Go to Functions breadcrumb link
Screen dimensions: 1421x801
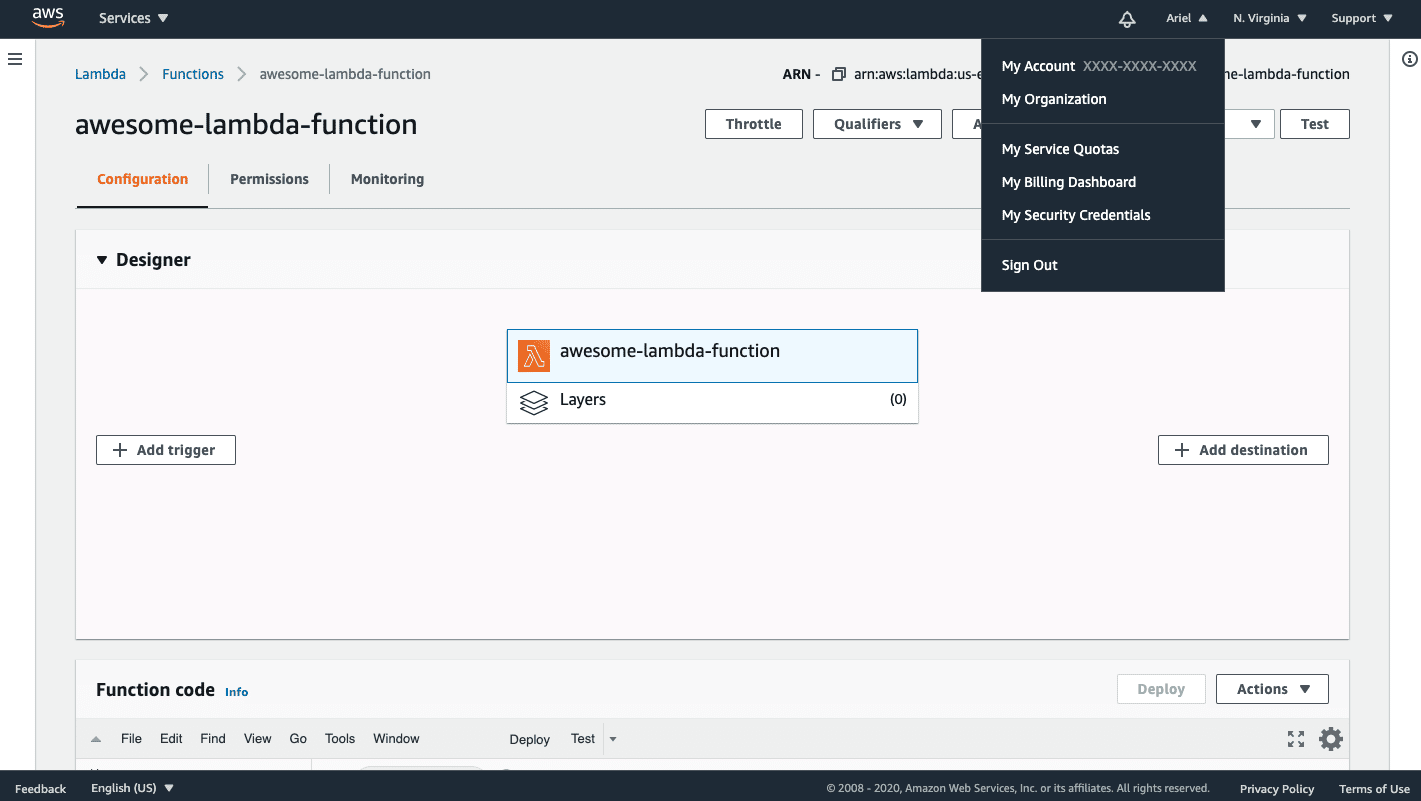click(x=193, y=74)
